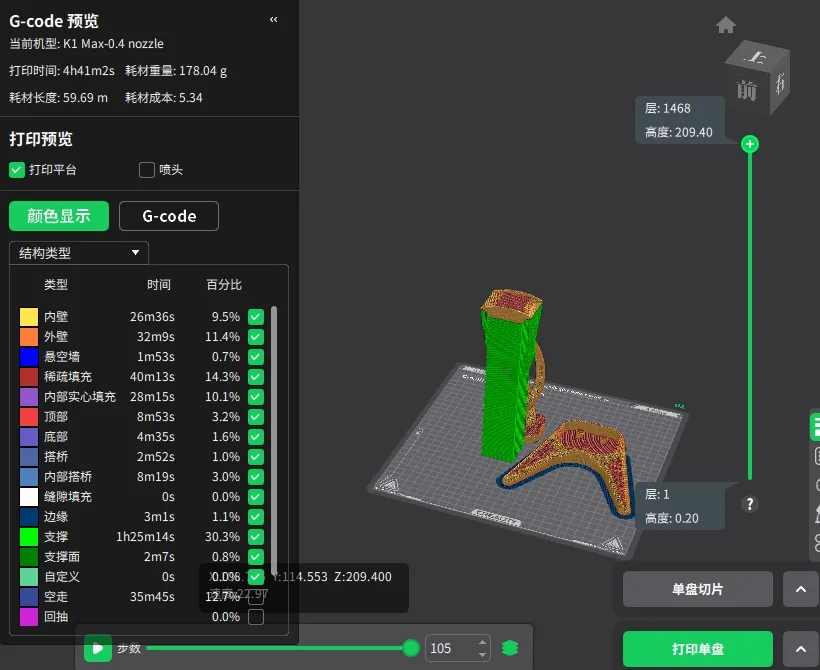Click the 打印单盘 button
This screenshot has width=820, height=670.
pyautogui.click(x=697, y=649)
